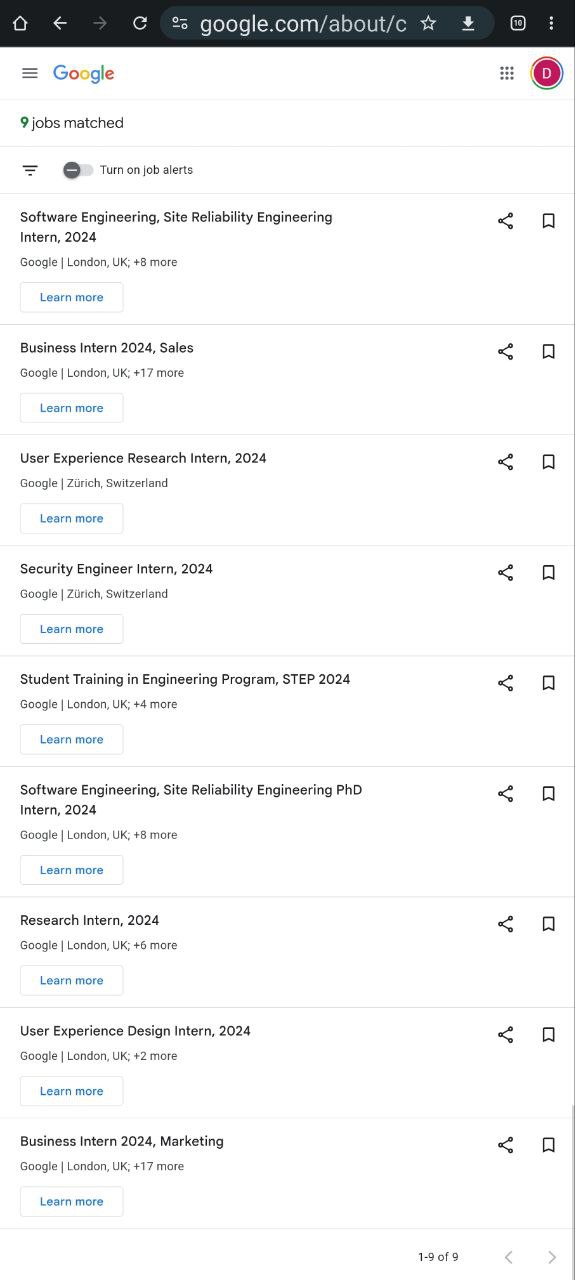Share the Business Intern 2024, Marketing job
The height and width of the screenshot is (1280, 575).
506,1145
